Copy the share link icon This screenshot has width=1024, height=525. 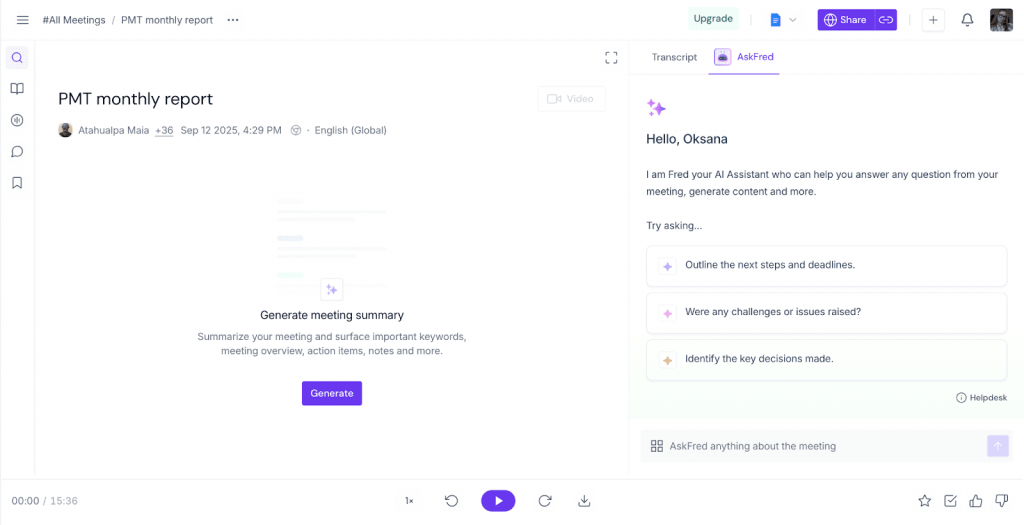click(x=885, y=20)
